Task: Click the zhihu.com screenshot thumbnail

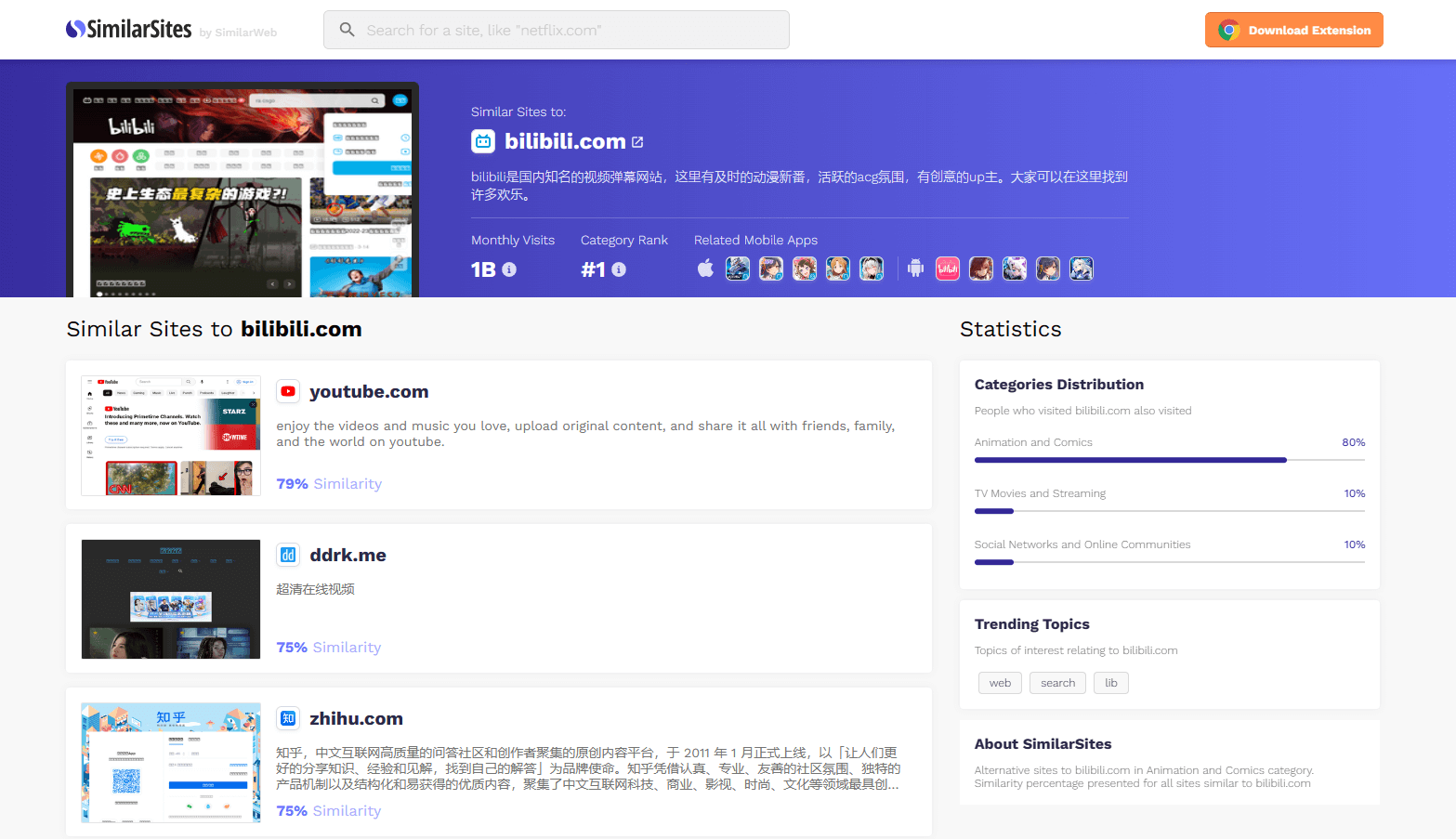Action: click(x=171, y=763)
